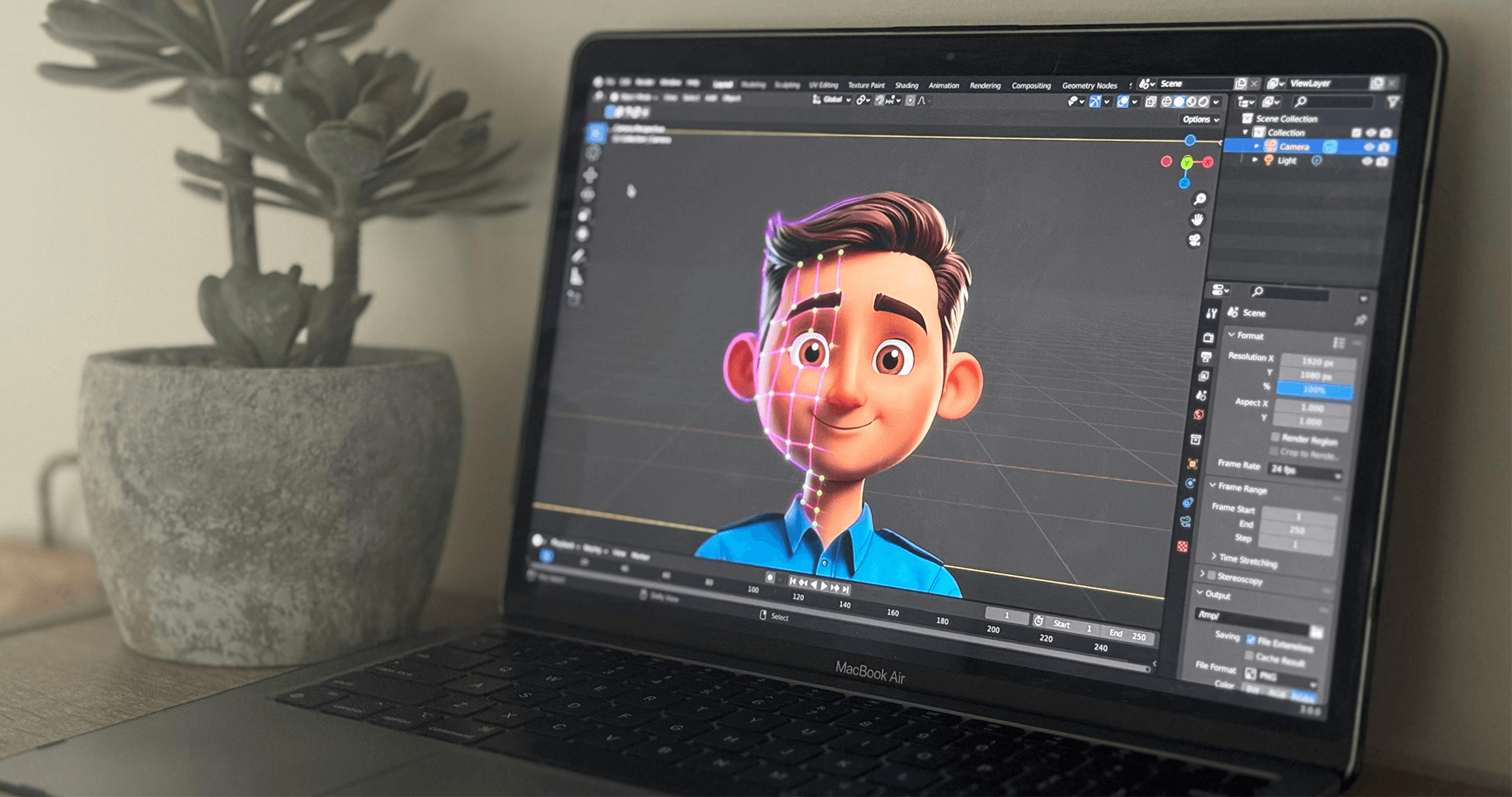Screen dimensions: 1512x797
Task: Toggle the camera view icon in viewport
Action: 1195,240
